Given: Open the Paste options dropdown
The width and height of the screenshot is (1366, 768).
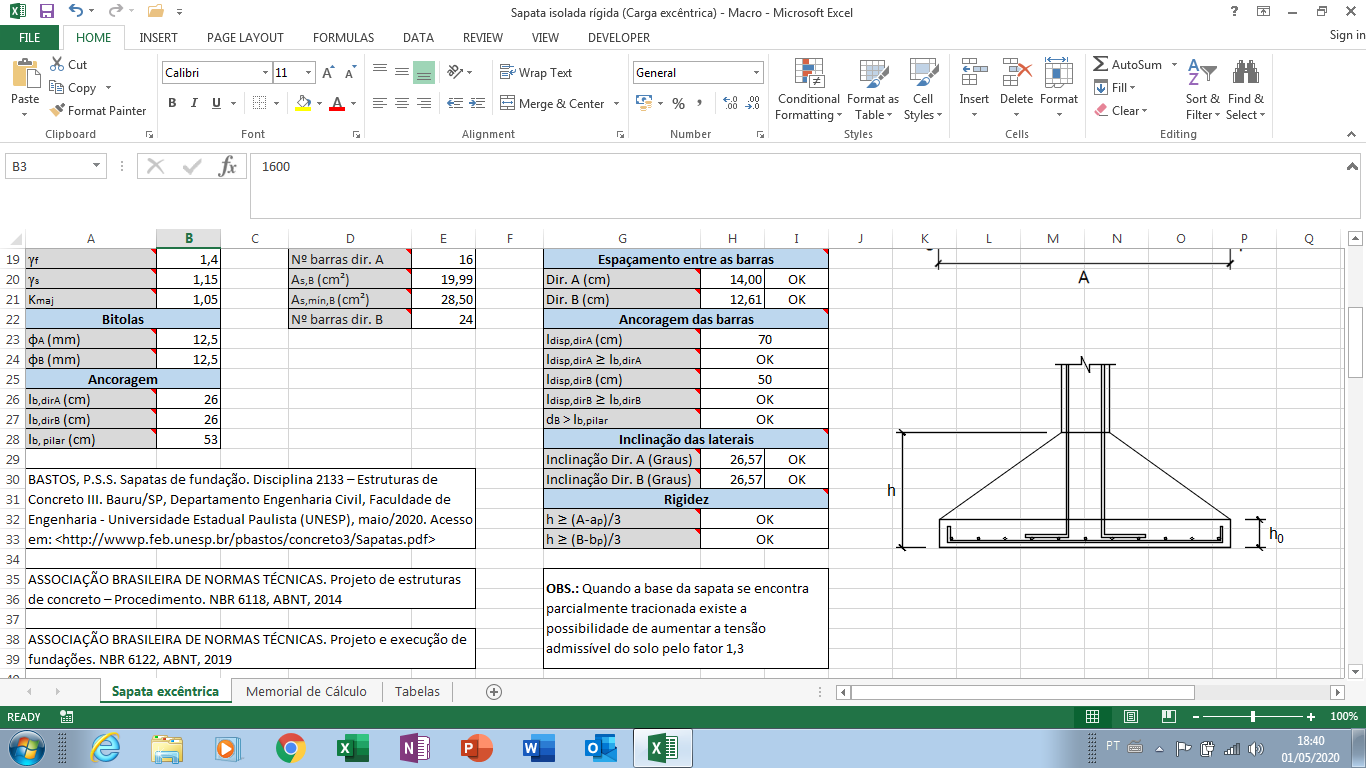Looking at the screenshot, I should click(25, 113).
